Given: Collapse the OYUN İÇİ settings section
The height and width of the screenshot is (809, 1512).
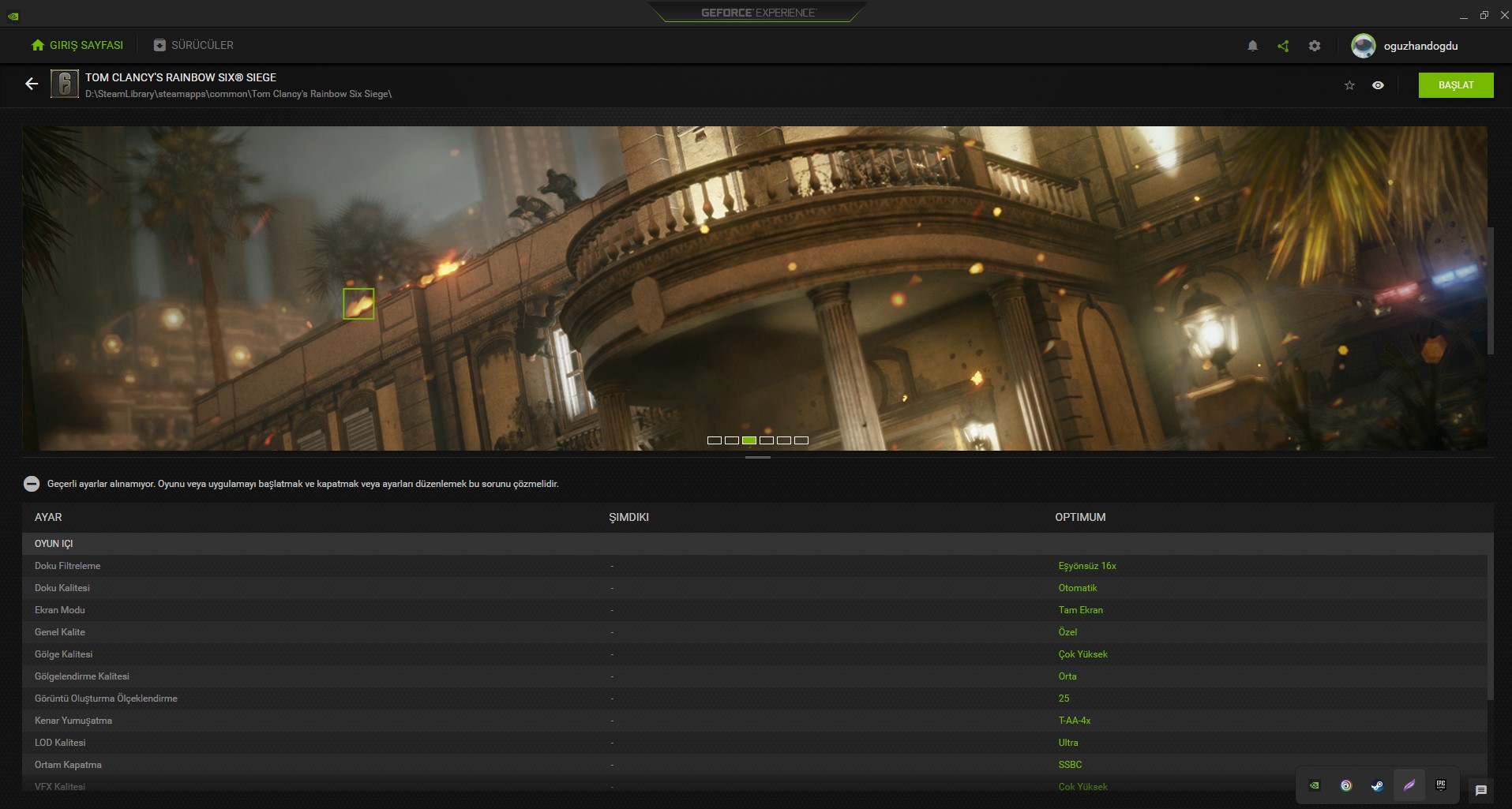Looking at the screenshot, I should pyautogui.click(x=757, y=544).
